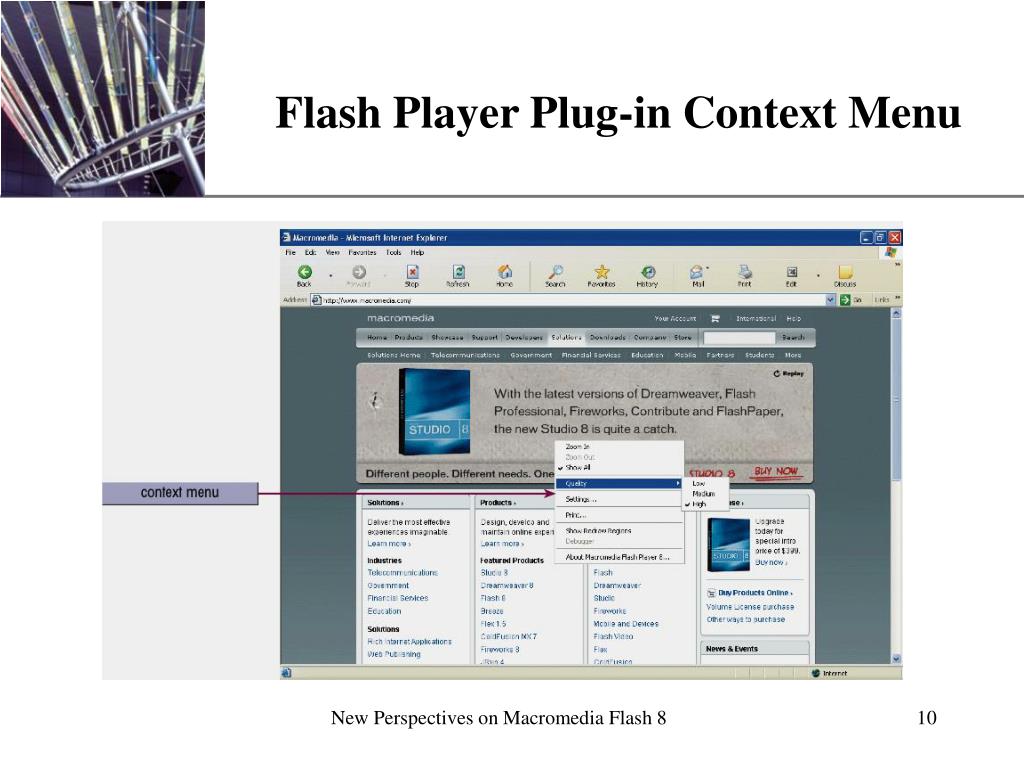The image size is (1024, 768).
Task: Click the green Go arrow icon
Action: [845, 300]
